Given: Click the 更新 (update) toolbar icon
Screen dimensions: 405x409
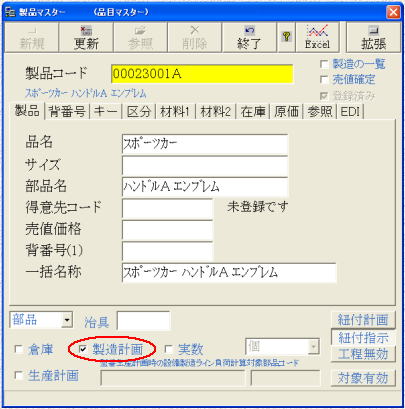Looking at the screenshot, I should point(86,37).
